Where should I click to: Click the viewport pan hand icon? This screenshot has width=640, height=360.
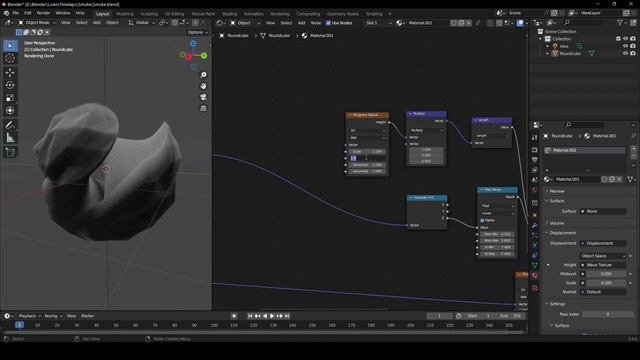tap(203, 86)
